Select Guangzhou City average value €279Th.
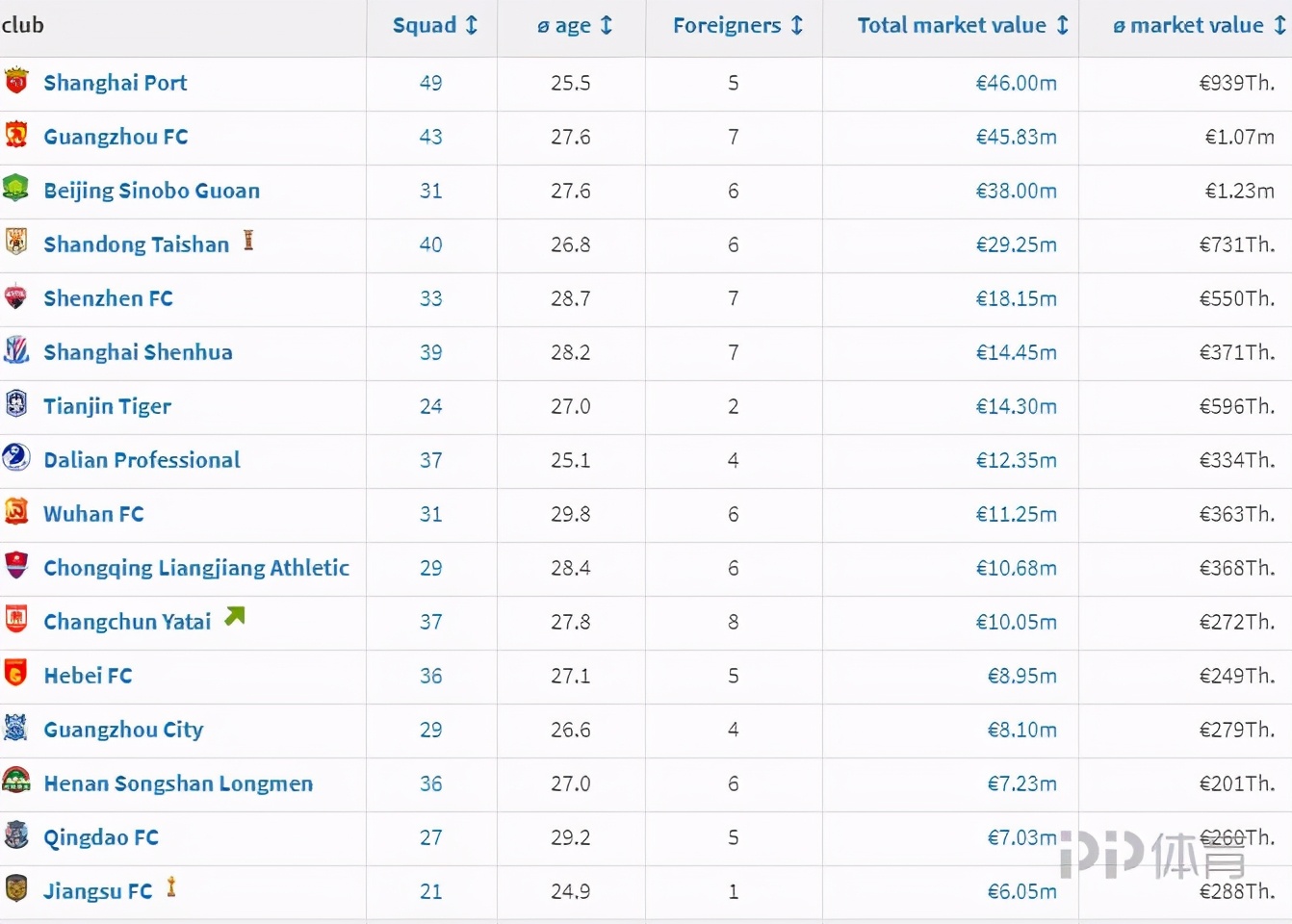 pos(1237,730)
